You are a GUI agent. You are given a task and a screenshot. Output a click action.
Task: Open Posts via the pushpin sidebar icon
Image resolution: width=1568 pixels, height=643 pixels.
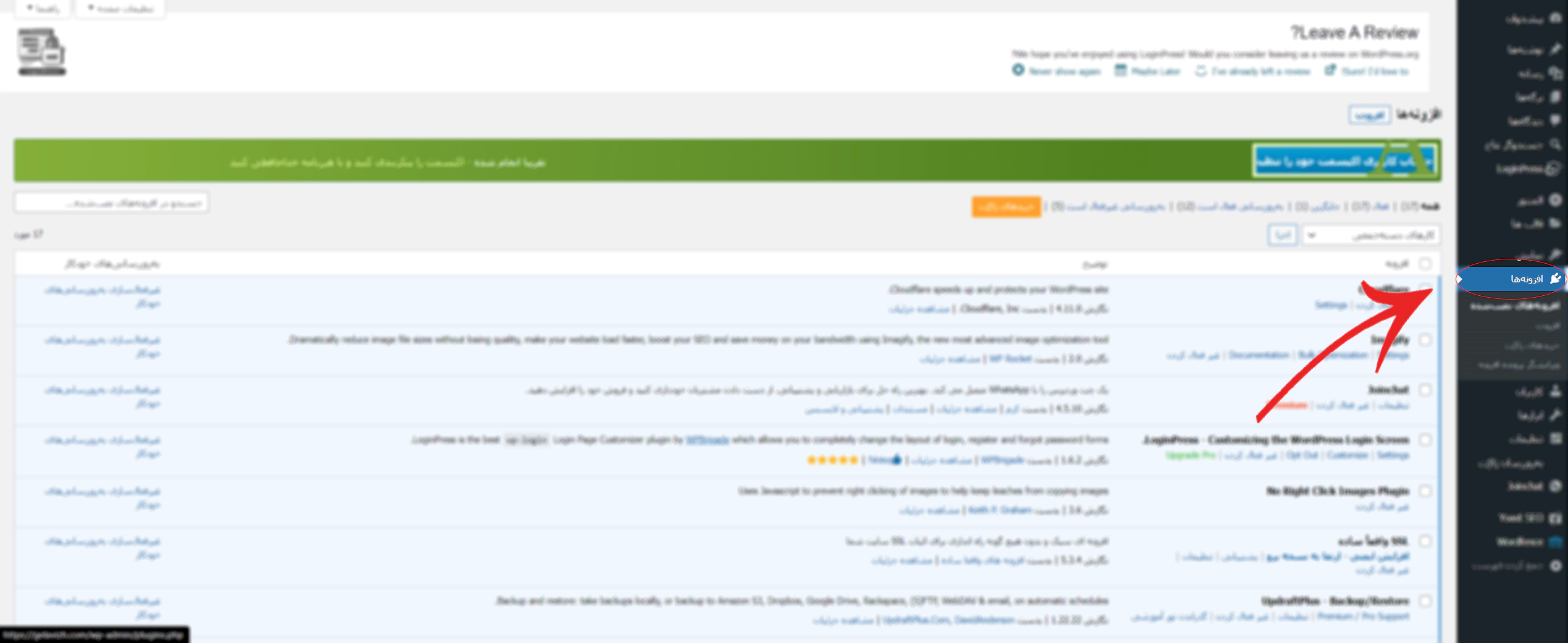[x=1555, y=49]
